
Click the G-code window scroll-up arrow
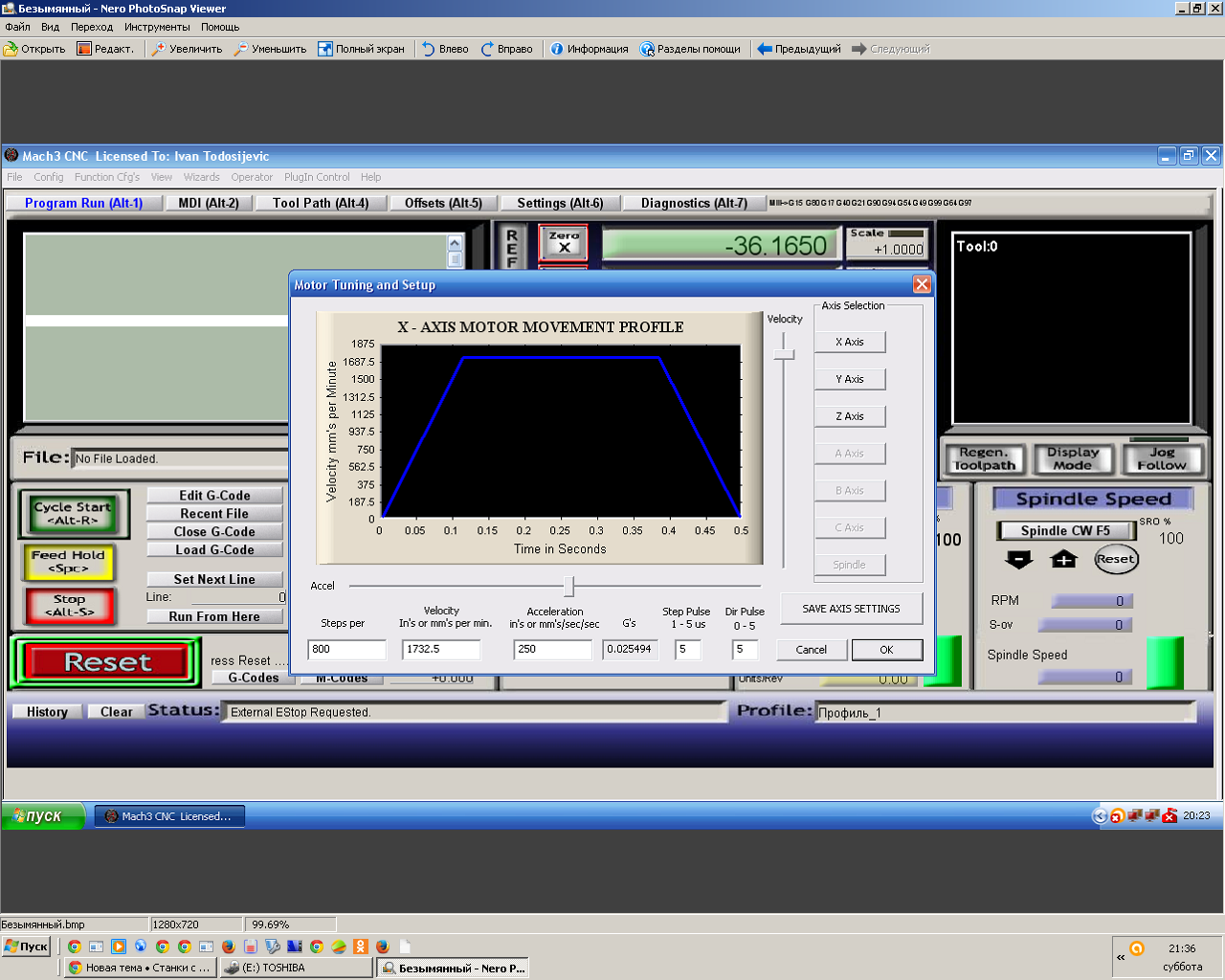[x=455, y=243]
